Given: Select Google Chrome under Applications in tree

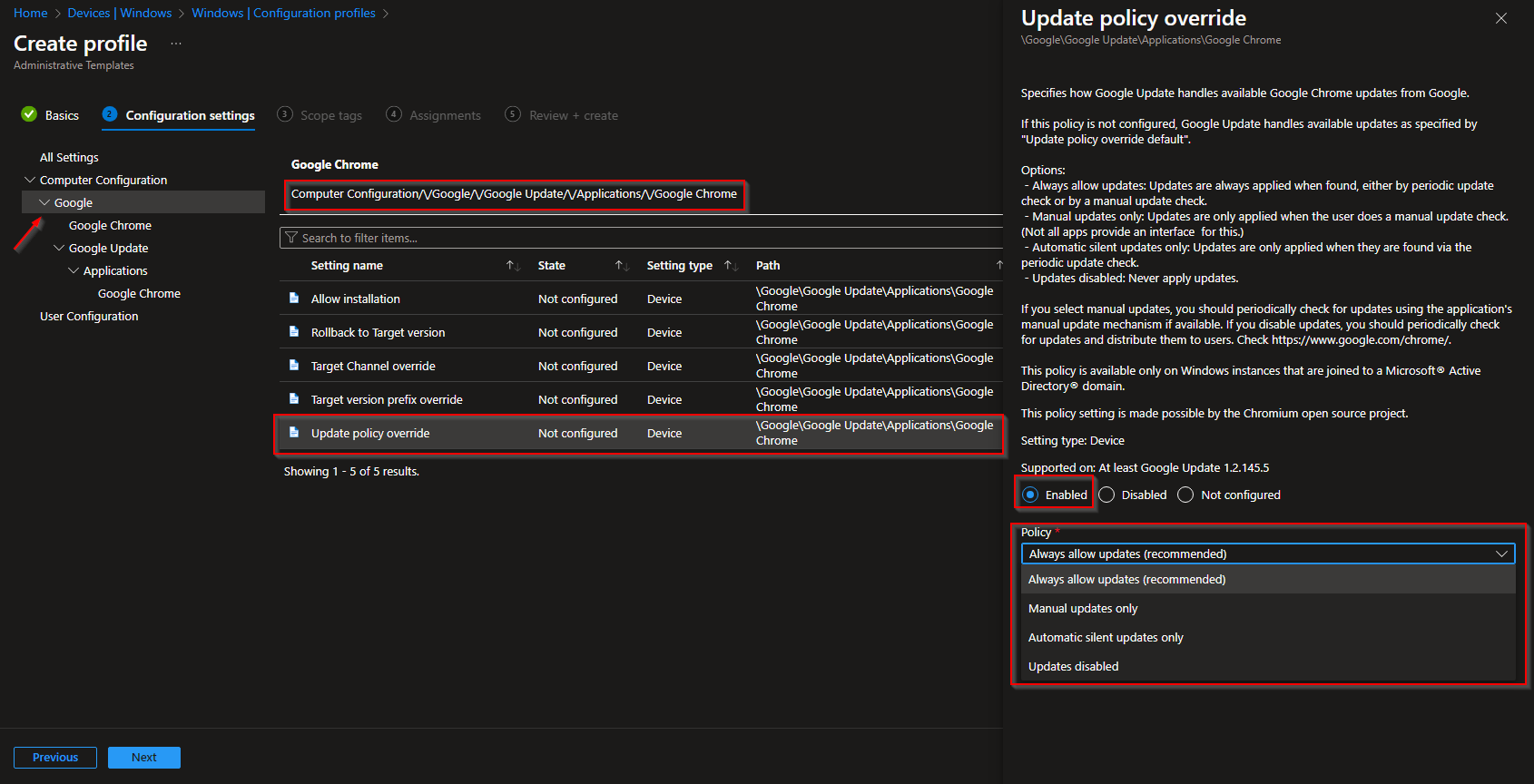Looking at the screenshot, I should (x=139, y=293).
